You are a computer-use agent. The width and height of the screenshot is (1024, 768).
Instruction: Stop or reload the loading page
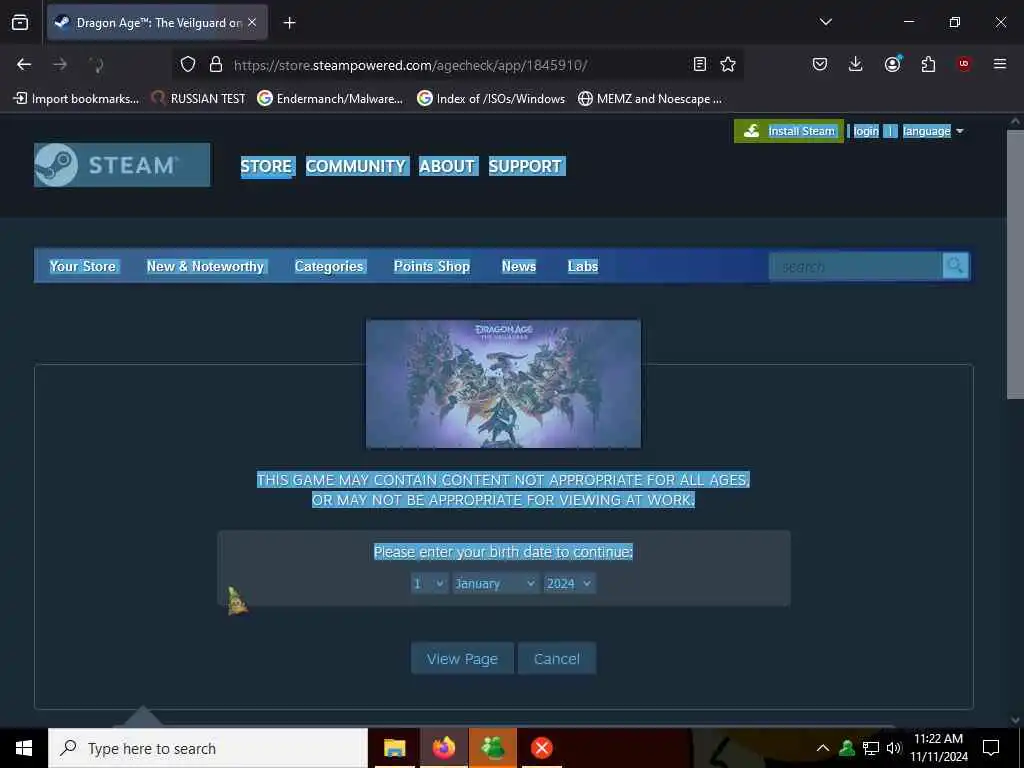96,64
